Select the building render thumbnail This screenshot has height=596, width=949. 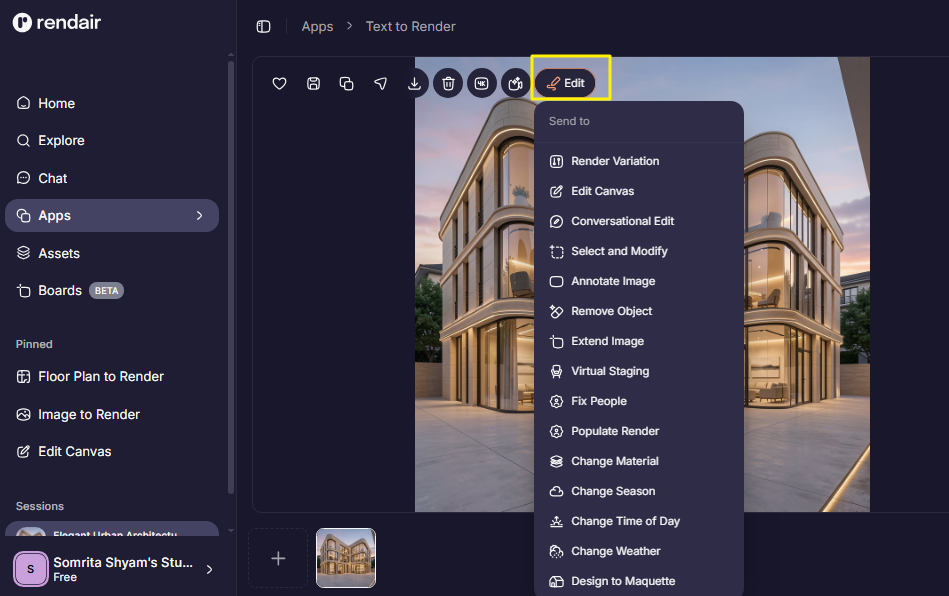[346, 558]
